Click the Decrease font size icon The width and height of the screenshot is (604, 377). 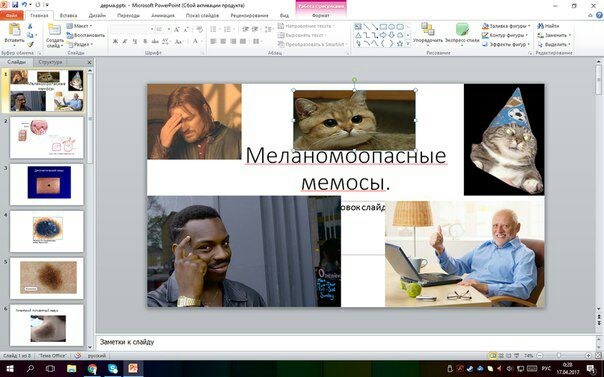pos(186,29)
